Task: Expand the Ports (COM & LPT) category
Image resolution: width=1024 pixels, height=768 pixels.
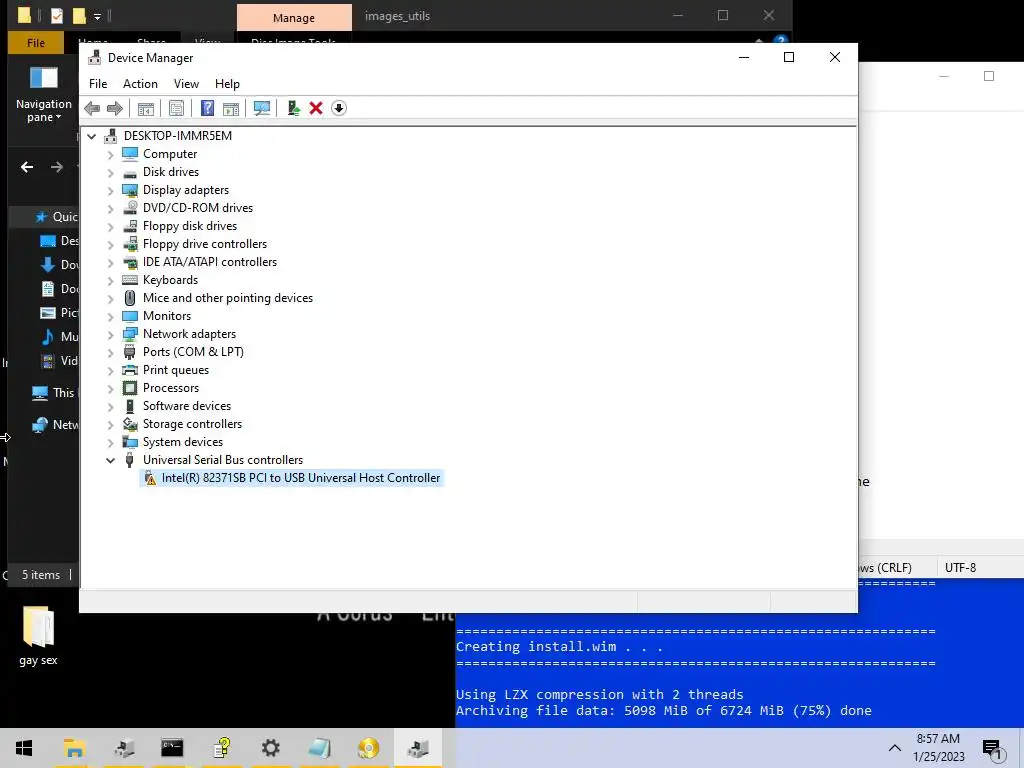Action: [110, 353]
